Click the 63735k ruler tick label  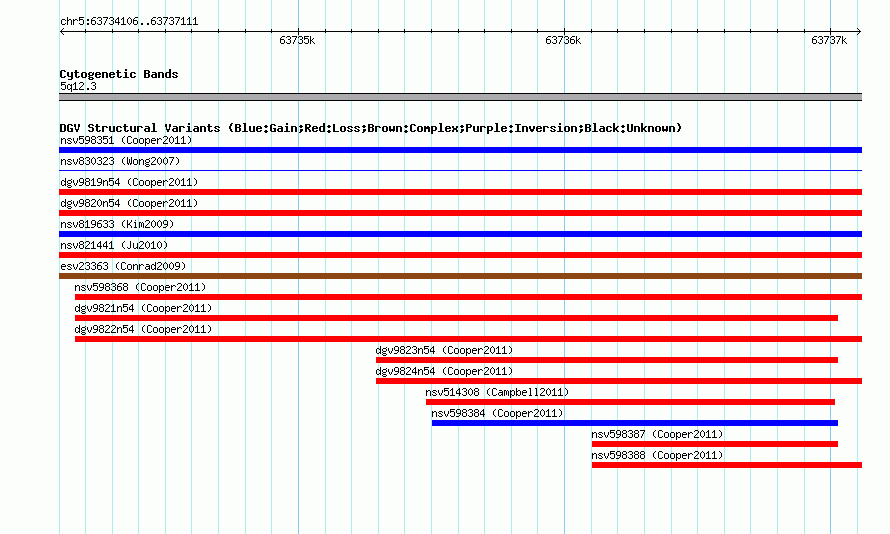coord(297,40)
